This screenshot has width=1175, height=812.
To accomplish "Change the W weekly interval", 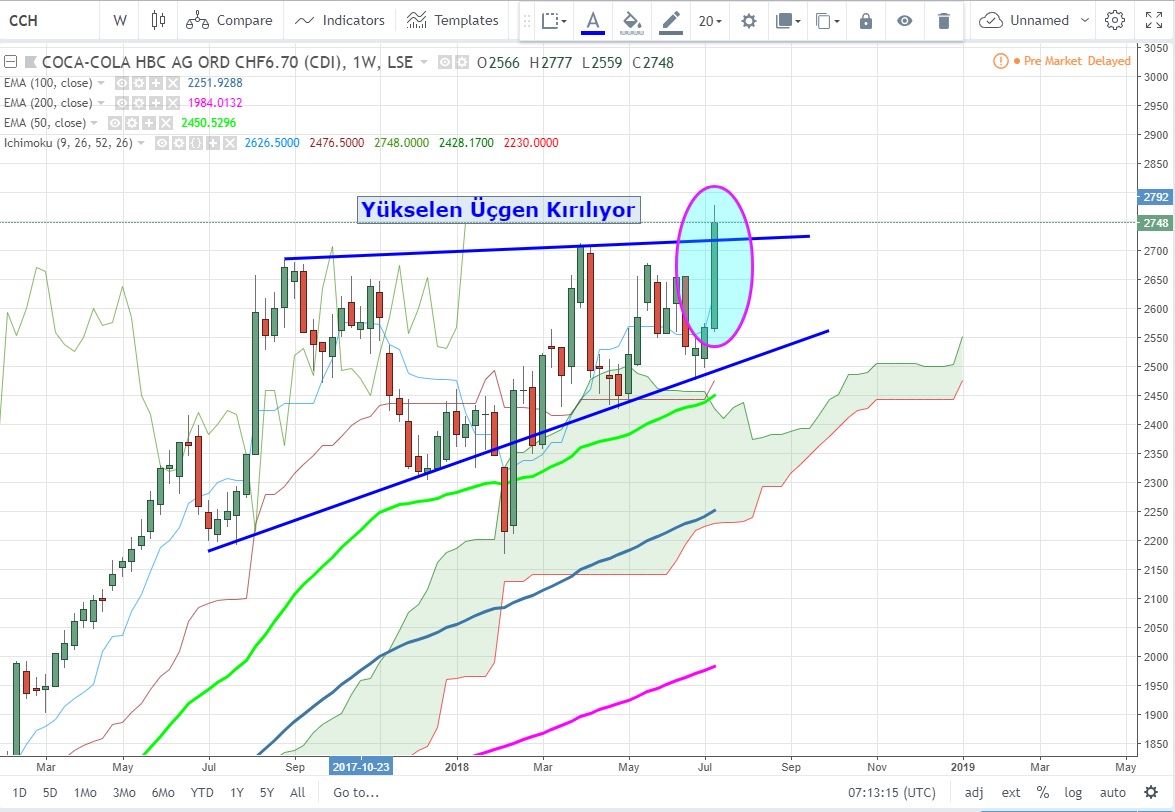I will [120, 20].
